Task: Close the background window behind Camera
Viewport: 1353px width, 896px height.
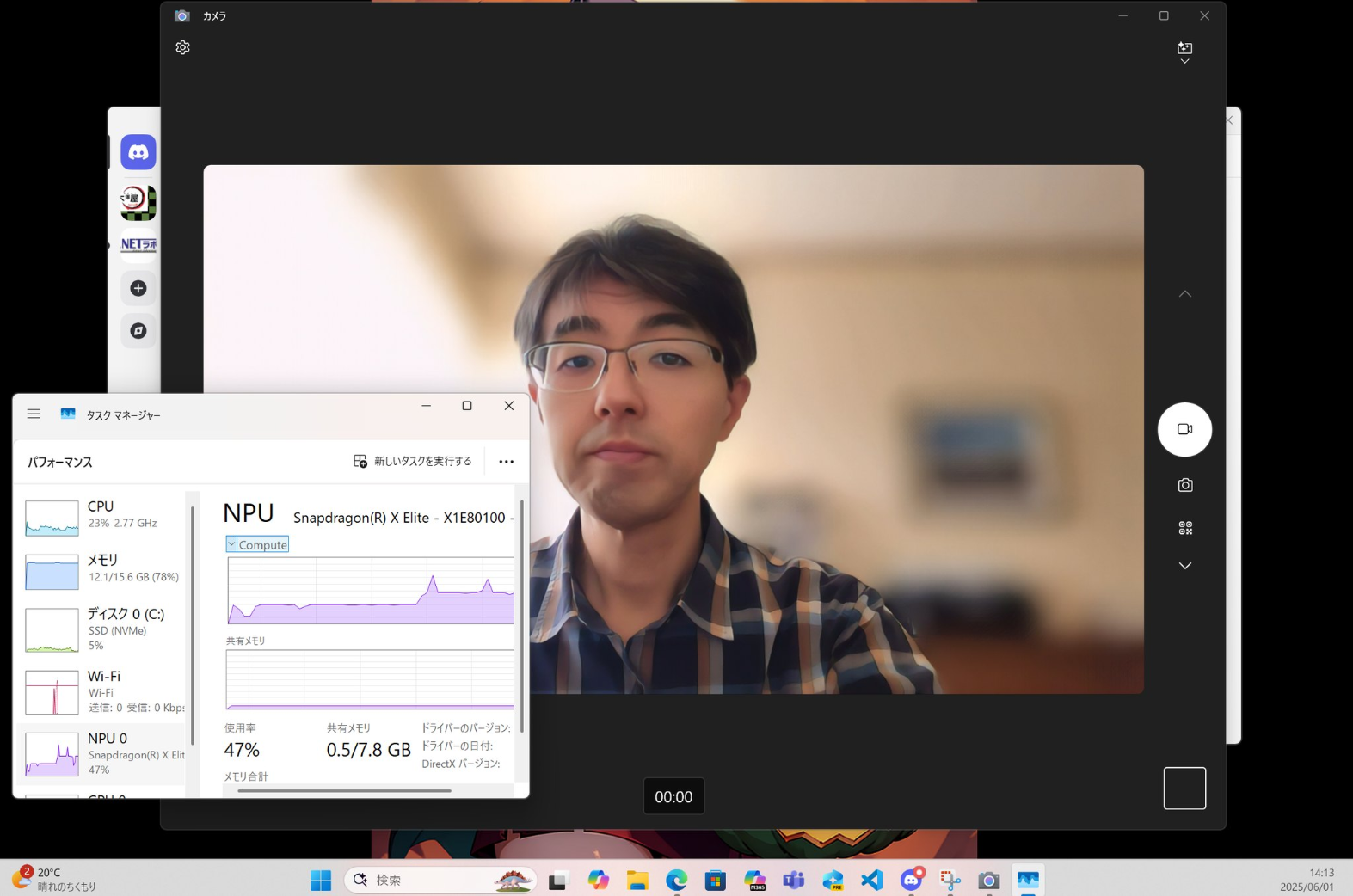Action: coord(1230,120)
